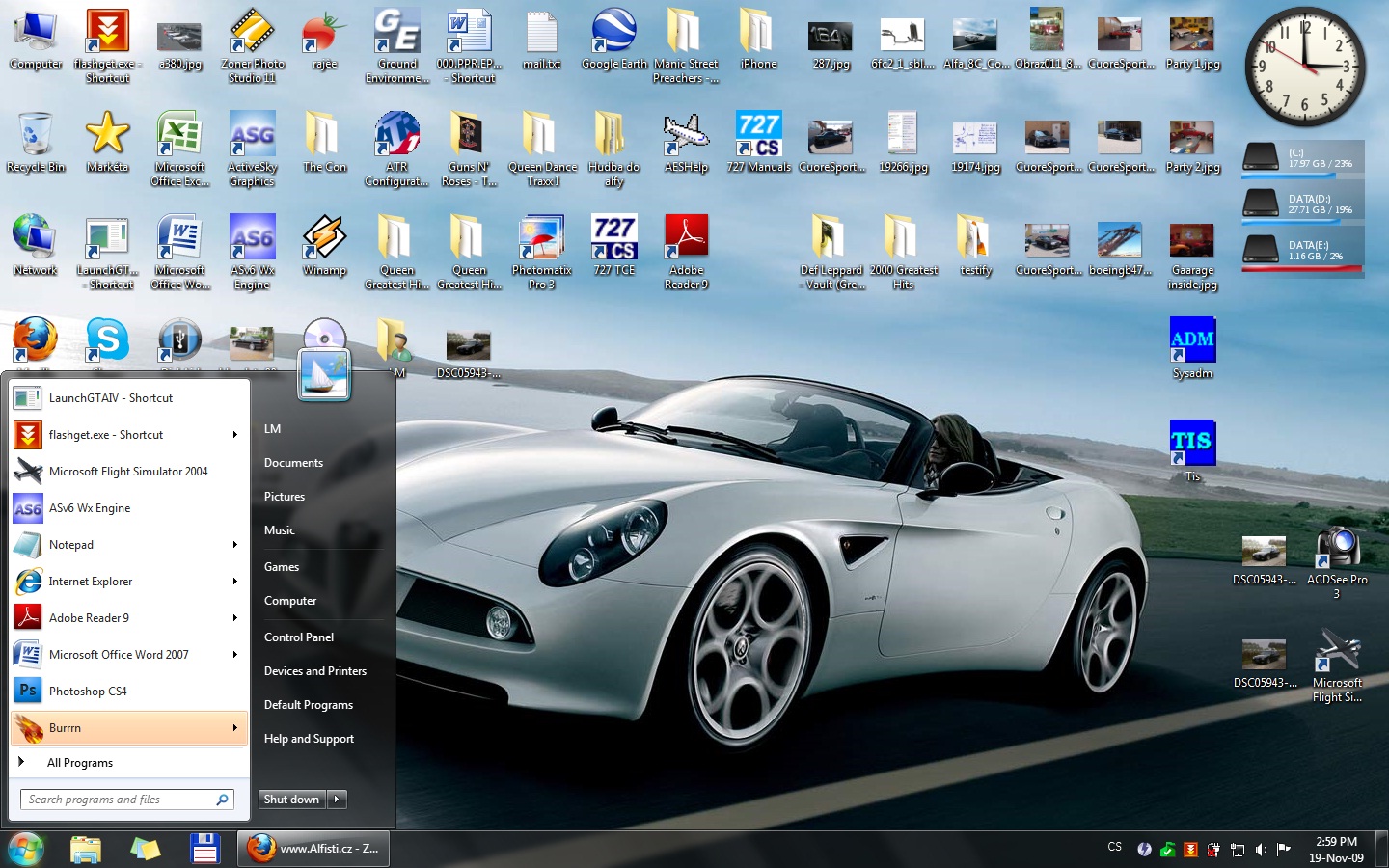Click the Search programs and files box
1389x868 pixels.
[x=118, y=800]
